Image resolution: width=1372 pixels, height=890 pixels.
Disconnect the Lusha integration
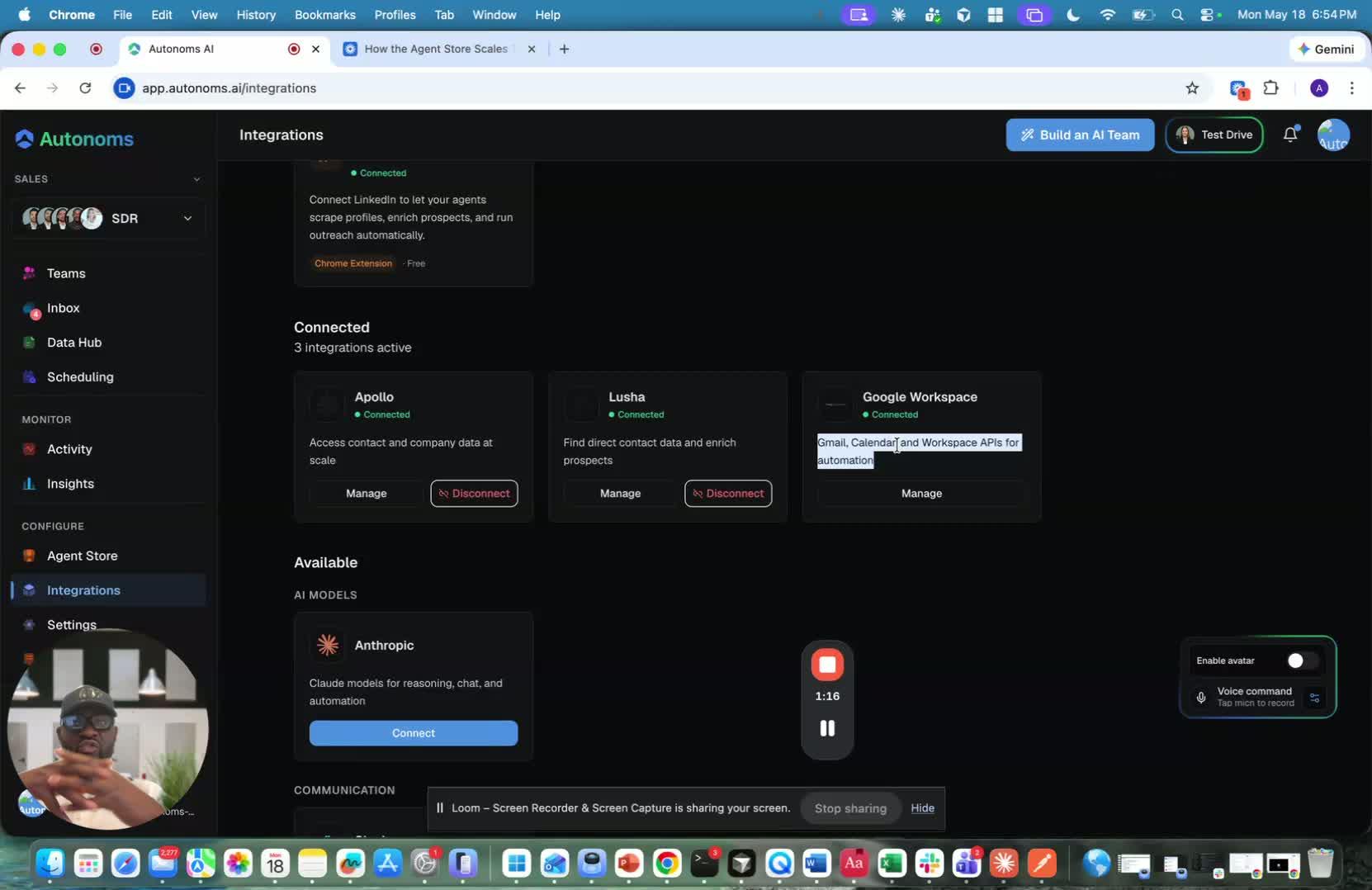[728, 494]
